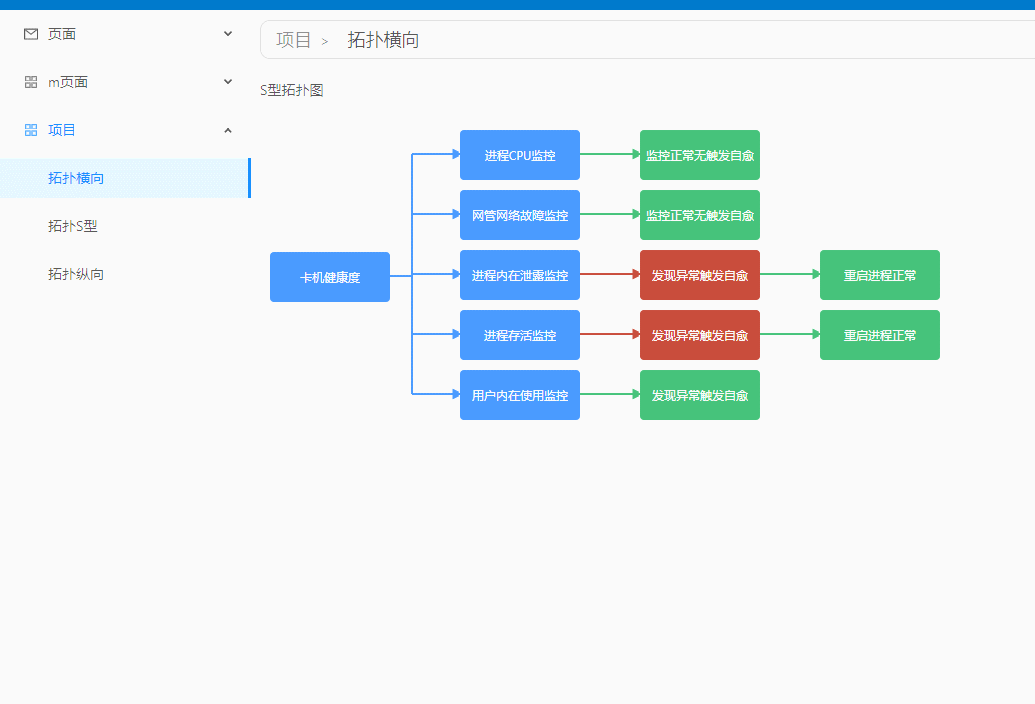Click the grid icon beside 项目
This screenshot has width=1035, height=704.
tap(29, 129)
